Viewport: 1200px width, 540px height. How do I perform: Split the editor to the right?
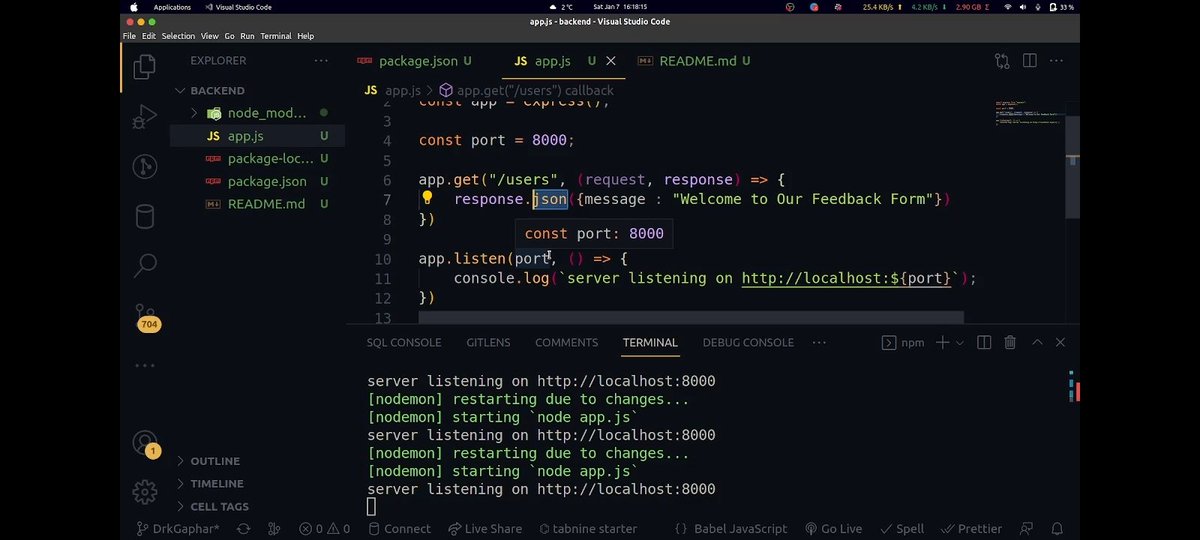point(1029,61)
